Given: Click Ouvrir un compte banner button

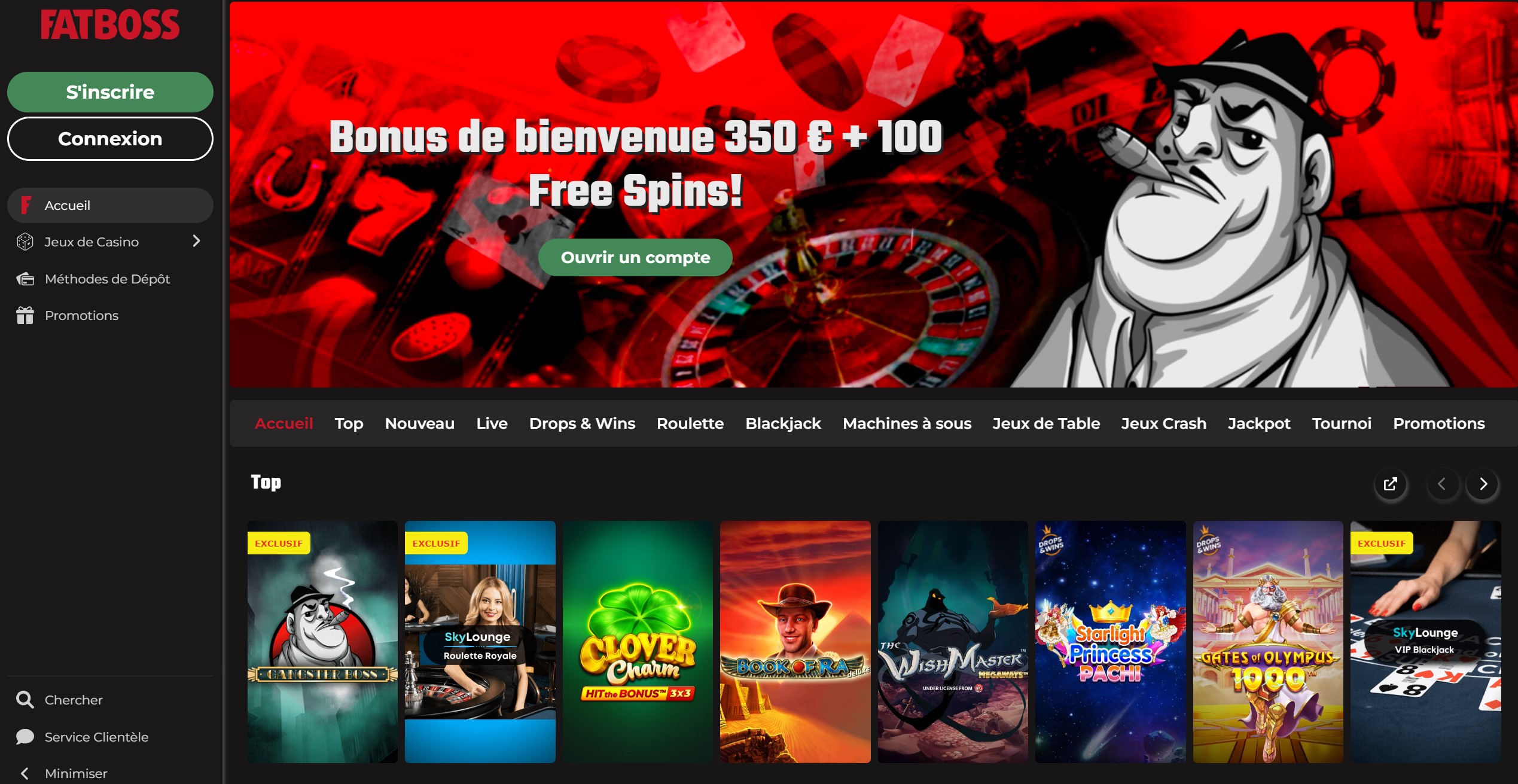Looking at the screenshot, I should point(635,258).
